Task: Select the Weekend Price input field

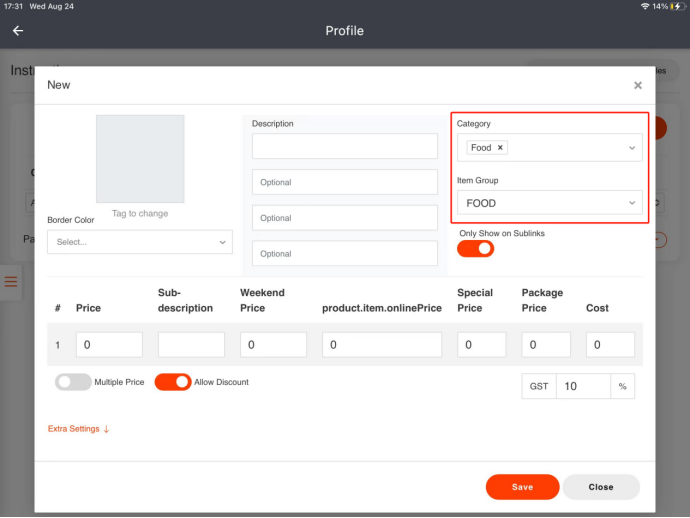Action: pos(273,345)
